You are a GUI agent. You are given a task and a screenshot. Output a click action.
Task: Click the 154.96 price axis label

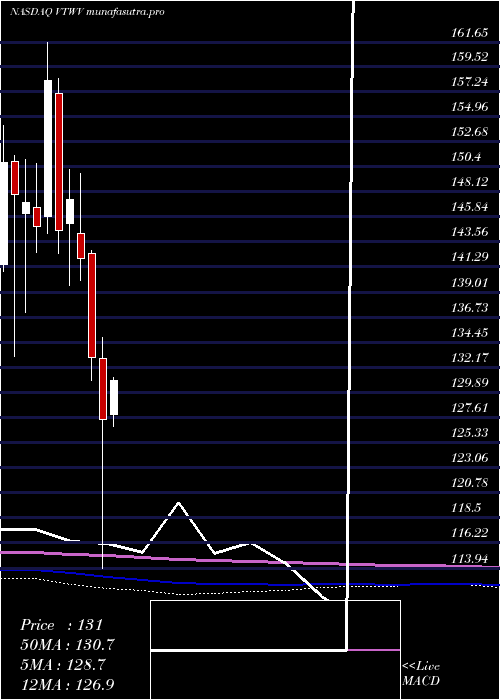(x=470, y=107)
